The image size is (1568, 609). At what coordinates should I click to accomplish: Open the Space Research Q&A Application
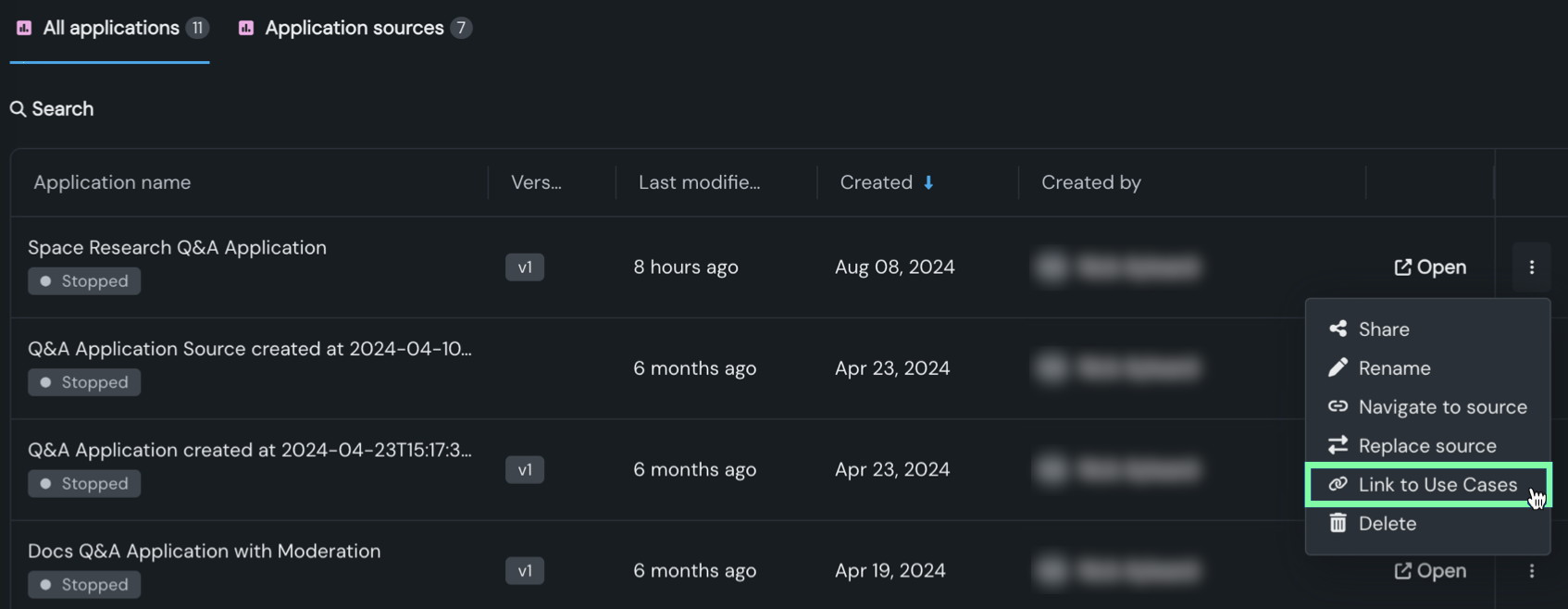tap(1430, 267)
